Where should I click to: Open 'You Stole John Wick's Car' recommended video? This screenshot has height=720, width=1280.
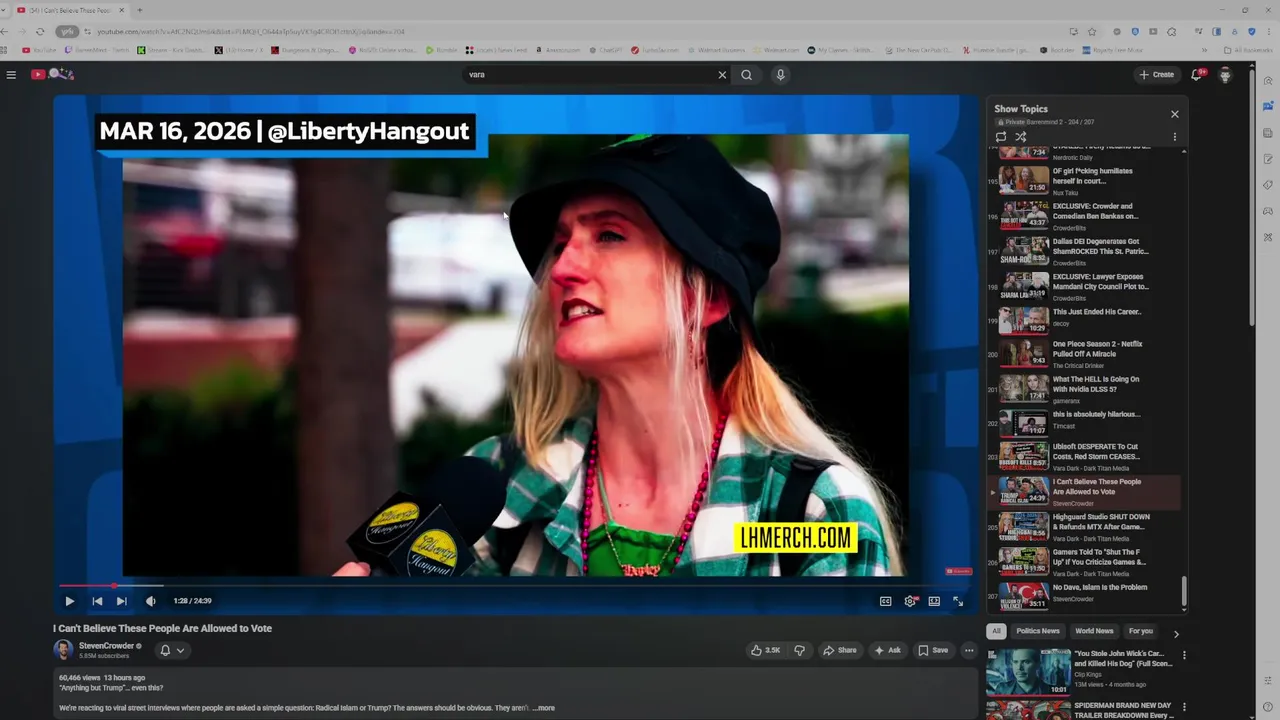pos(1080,672)
